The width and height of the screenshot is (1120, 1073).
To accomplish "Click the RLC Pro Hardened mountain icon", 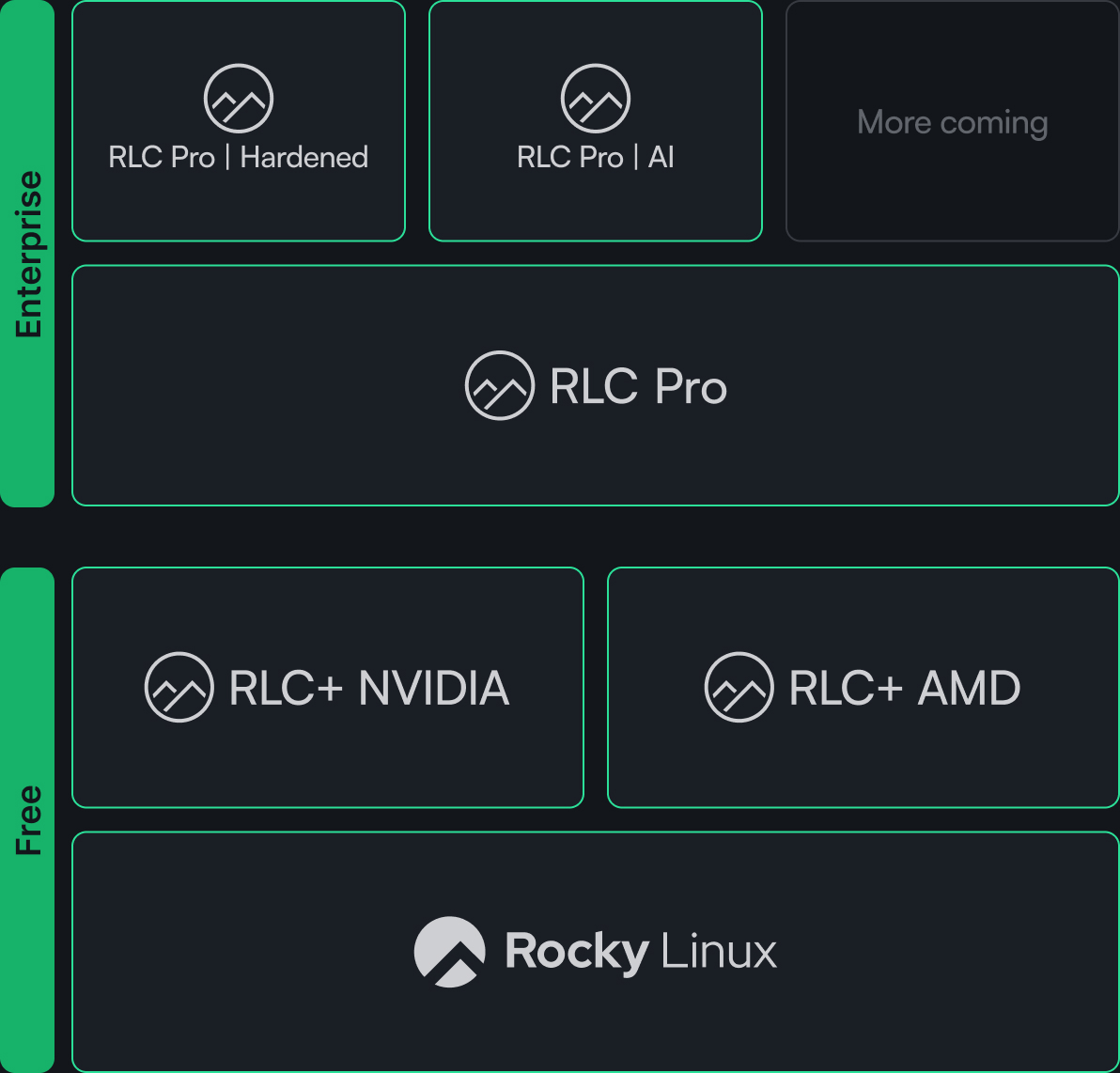I will [x=239, y=99].
